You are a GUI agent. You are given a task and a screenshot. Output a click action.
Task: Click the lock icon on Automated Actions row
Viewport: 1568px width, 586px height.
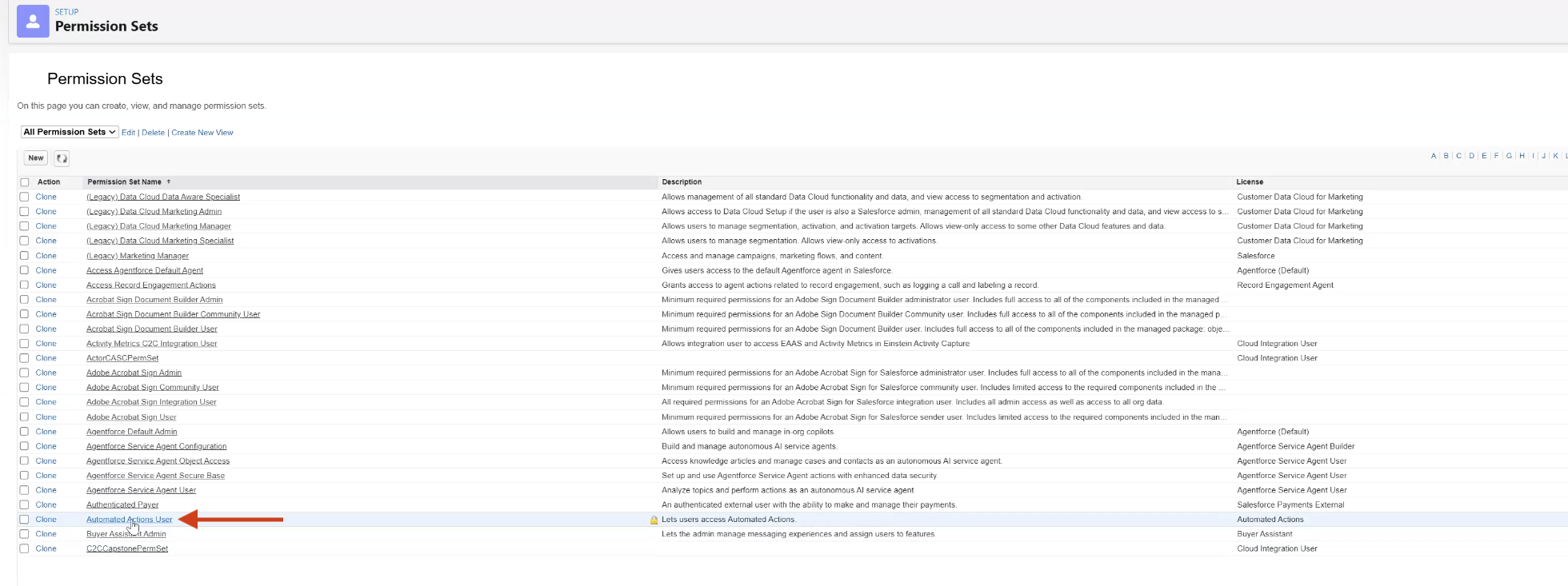tap(654, 520)
